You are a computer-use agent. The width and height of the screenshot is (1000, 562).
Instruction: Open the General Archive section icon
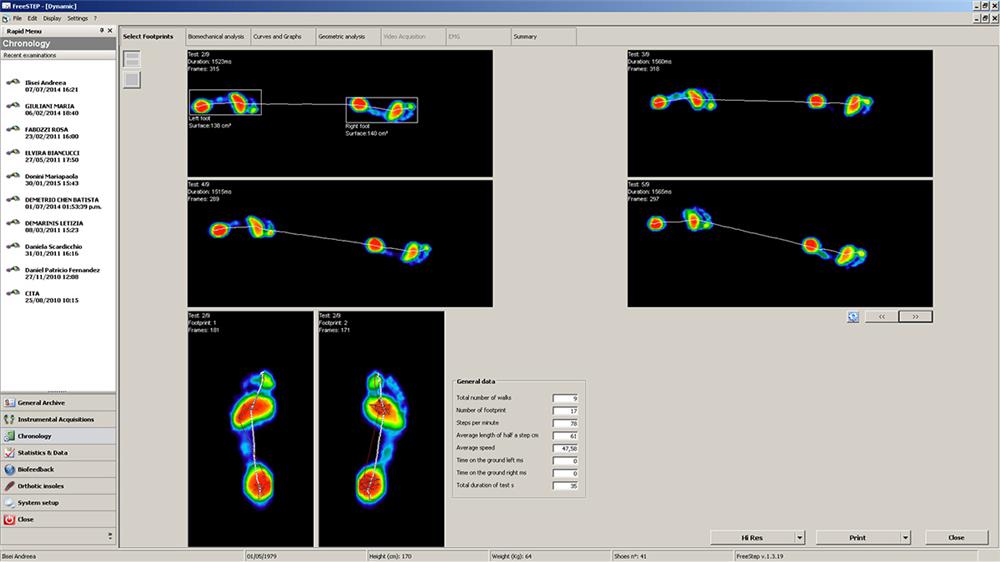pos(10,402)
